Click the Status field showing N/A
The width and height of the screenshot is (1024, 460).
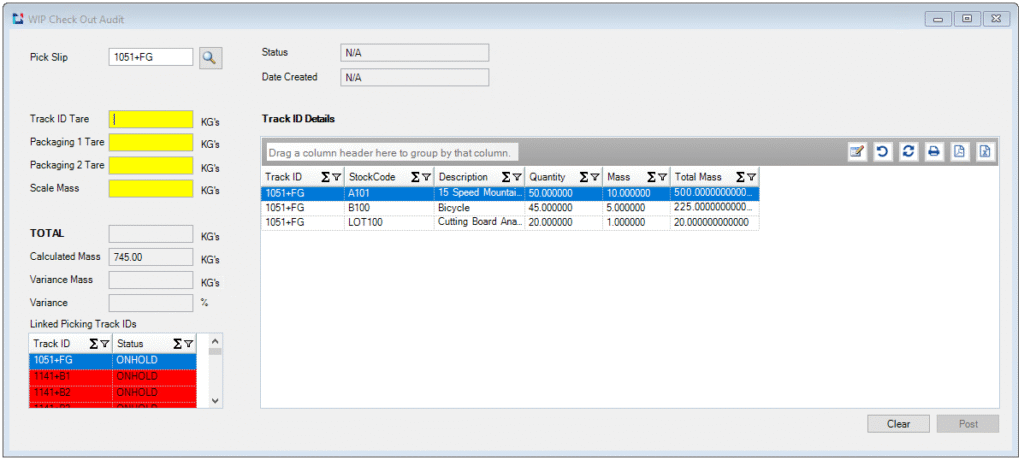coord(415,53)
